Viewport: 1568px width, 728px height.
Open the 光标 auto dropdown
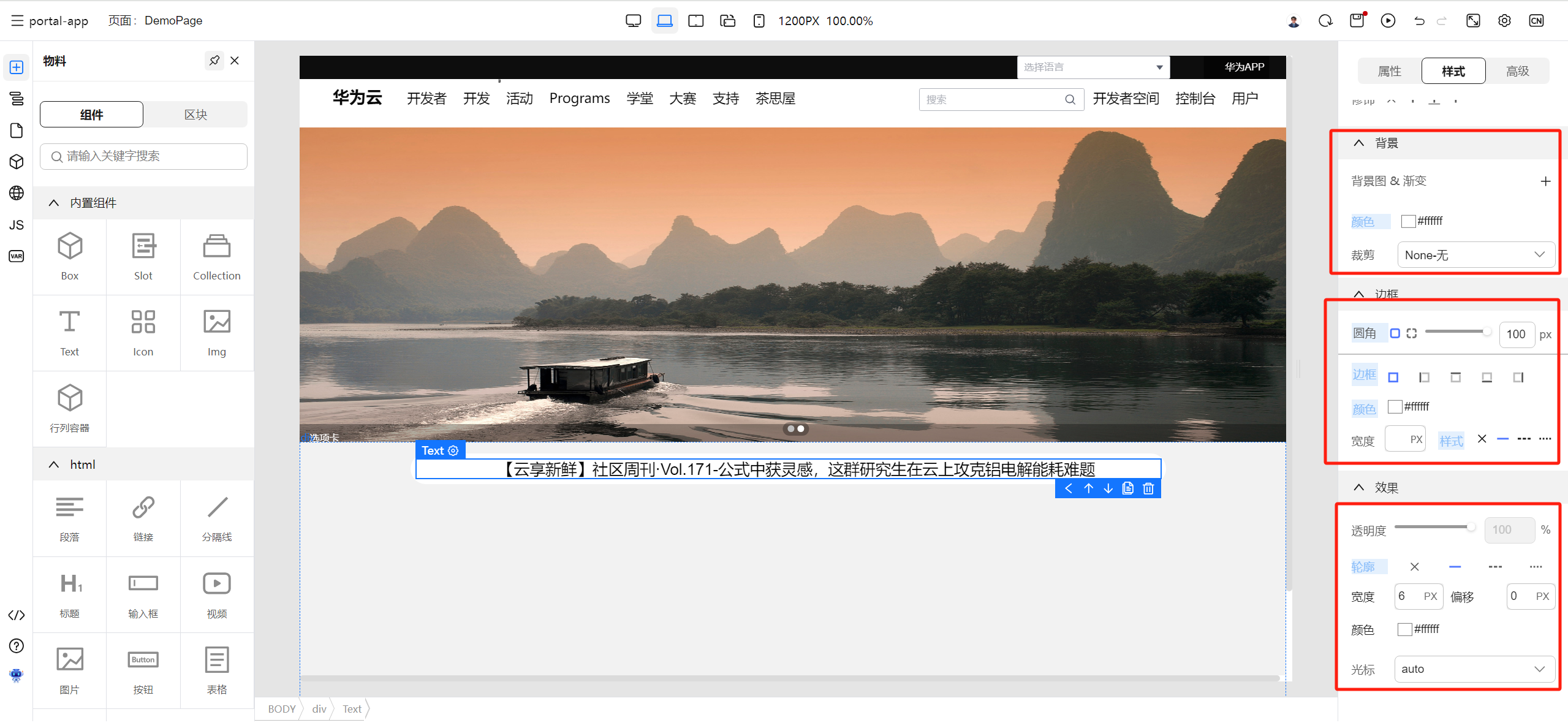pyautogui.click(x=1474, y=669)
